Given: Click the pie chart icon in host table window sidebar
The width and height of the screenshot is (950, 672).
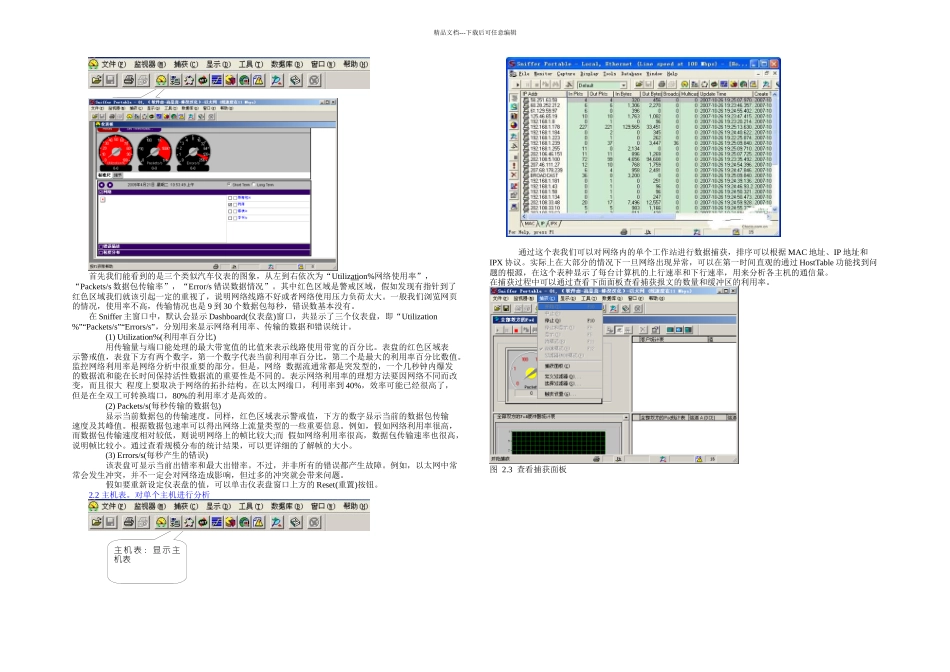Looking at the screenshot, I should [514, 125].
